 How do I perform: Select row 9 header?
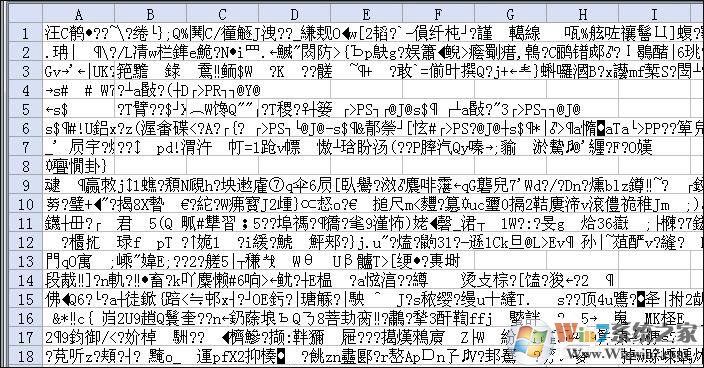coord(26,185)
